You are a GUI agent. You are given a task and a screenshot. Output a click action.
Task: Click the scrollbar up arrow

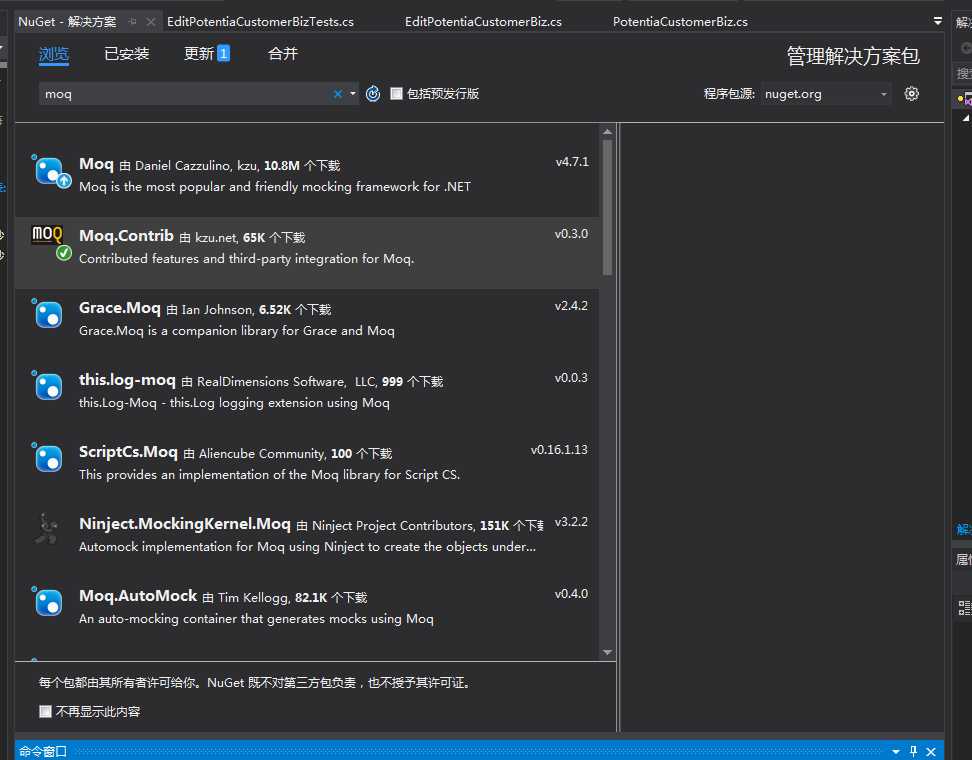tap(608, 131)
